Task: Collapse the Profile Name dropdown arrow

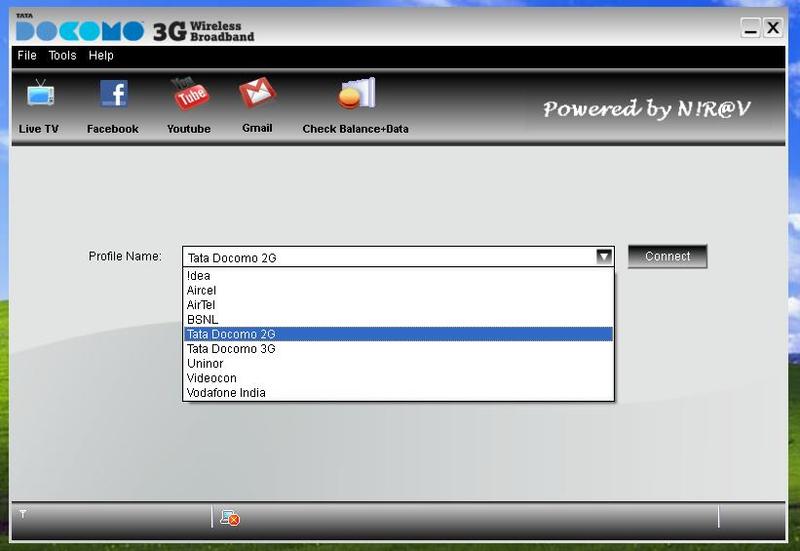Action: [603, 257]
